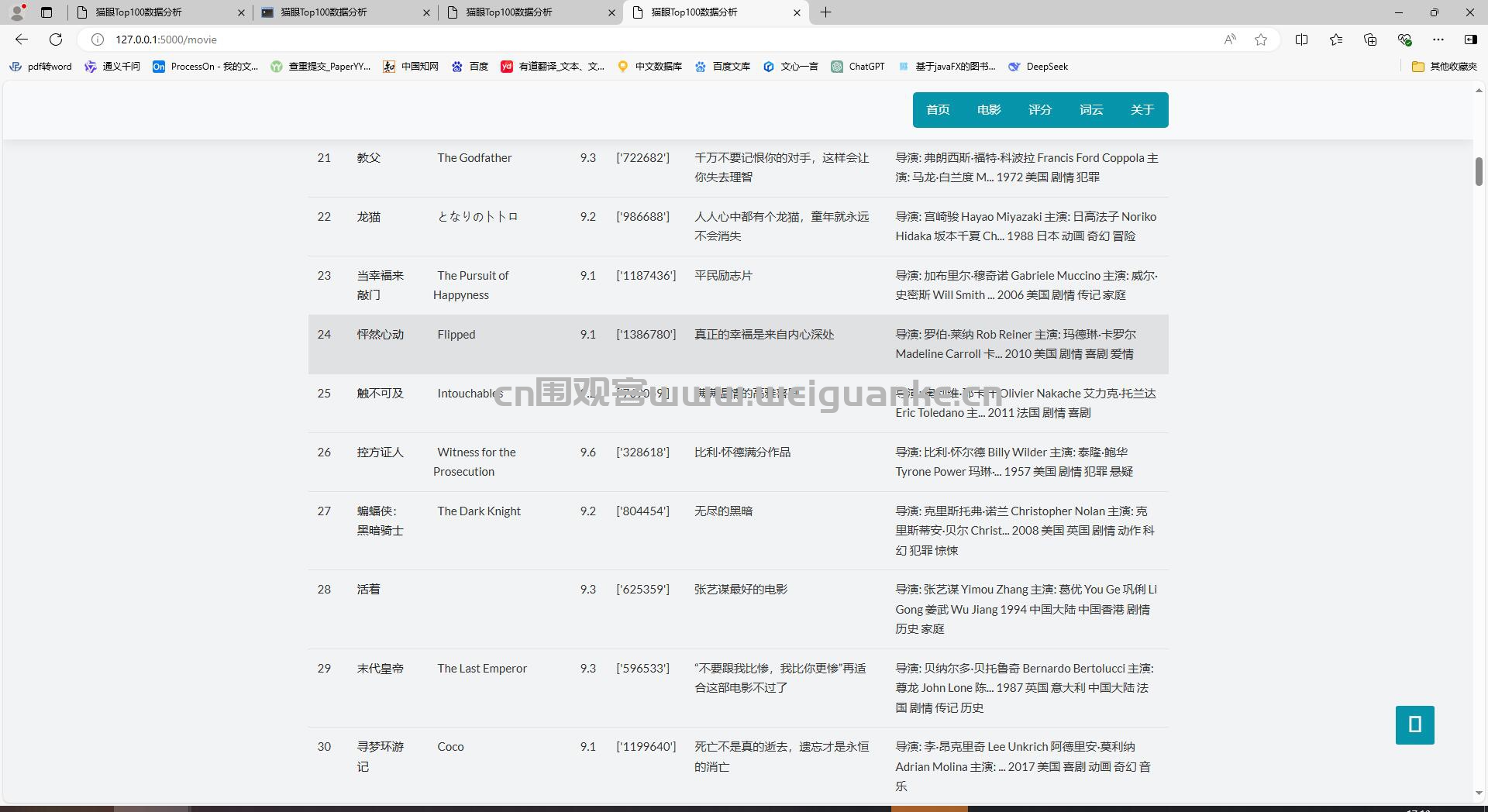Open the 百度 bookmark

pos(470,67)
